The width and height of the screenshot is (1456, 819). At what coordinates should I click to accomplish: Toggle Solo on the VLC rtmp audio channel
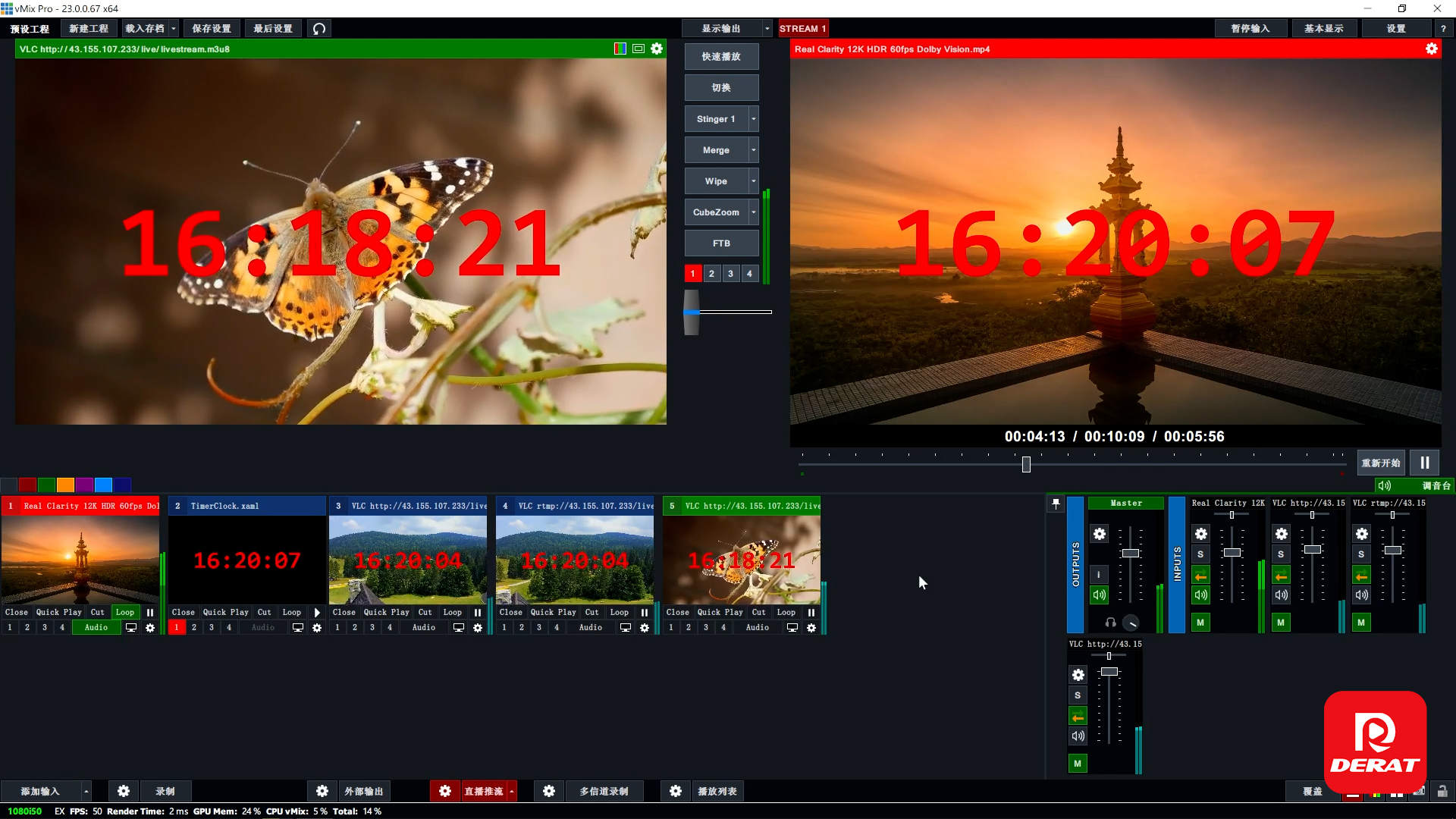pyautogui.click(x=1361, y=554)
